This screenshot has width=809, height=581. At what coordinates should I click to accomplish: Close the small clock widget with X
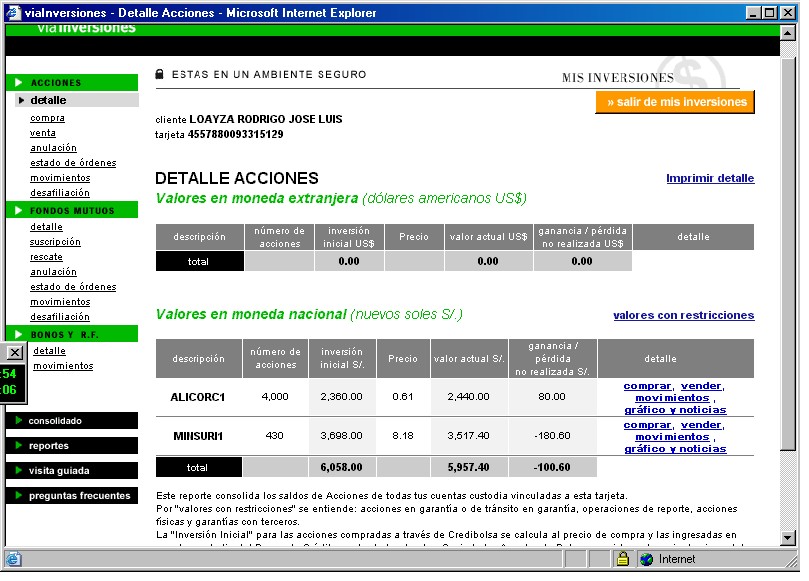pyautogui.click(x=15, y=353)
